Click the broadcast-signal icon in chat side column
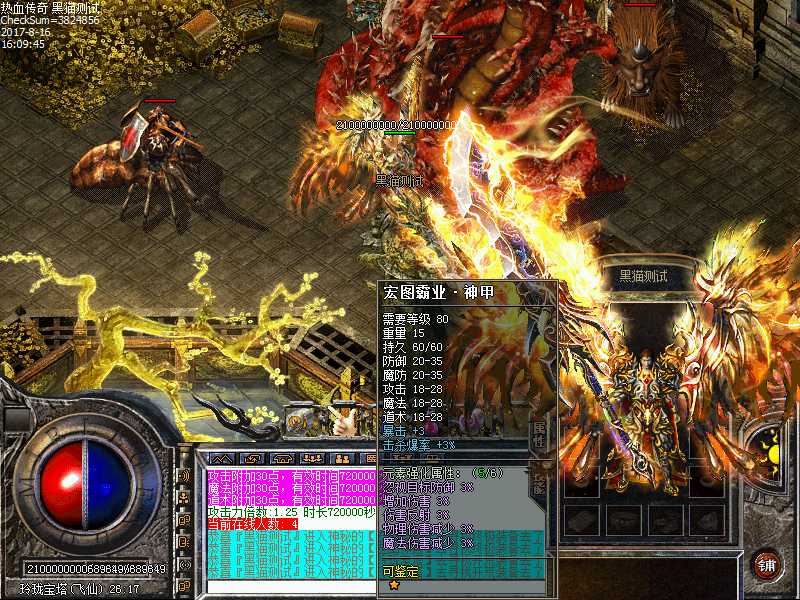The height and width of the screenshot is (600, 800). pyautogui.click(x=185, y=564)
